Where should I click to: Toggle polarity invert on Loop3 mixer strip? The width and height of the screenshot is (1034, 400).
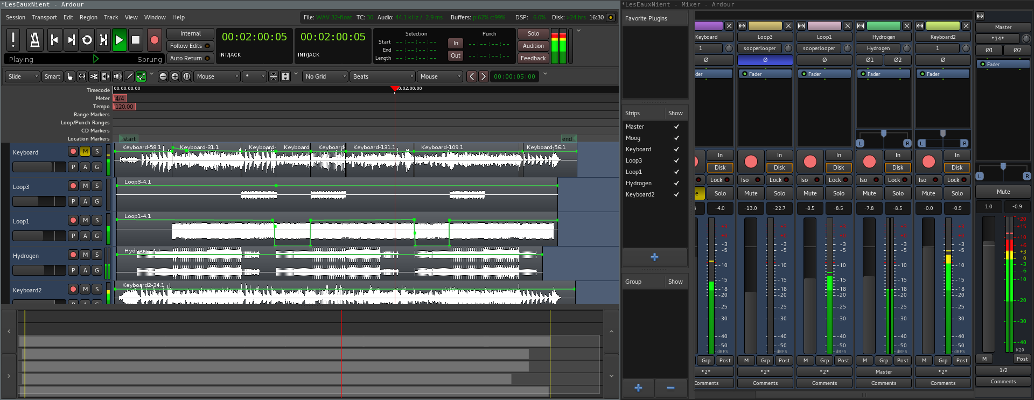(x=765, y=60)
